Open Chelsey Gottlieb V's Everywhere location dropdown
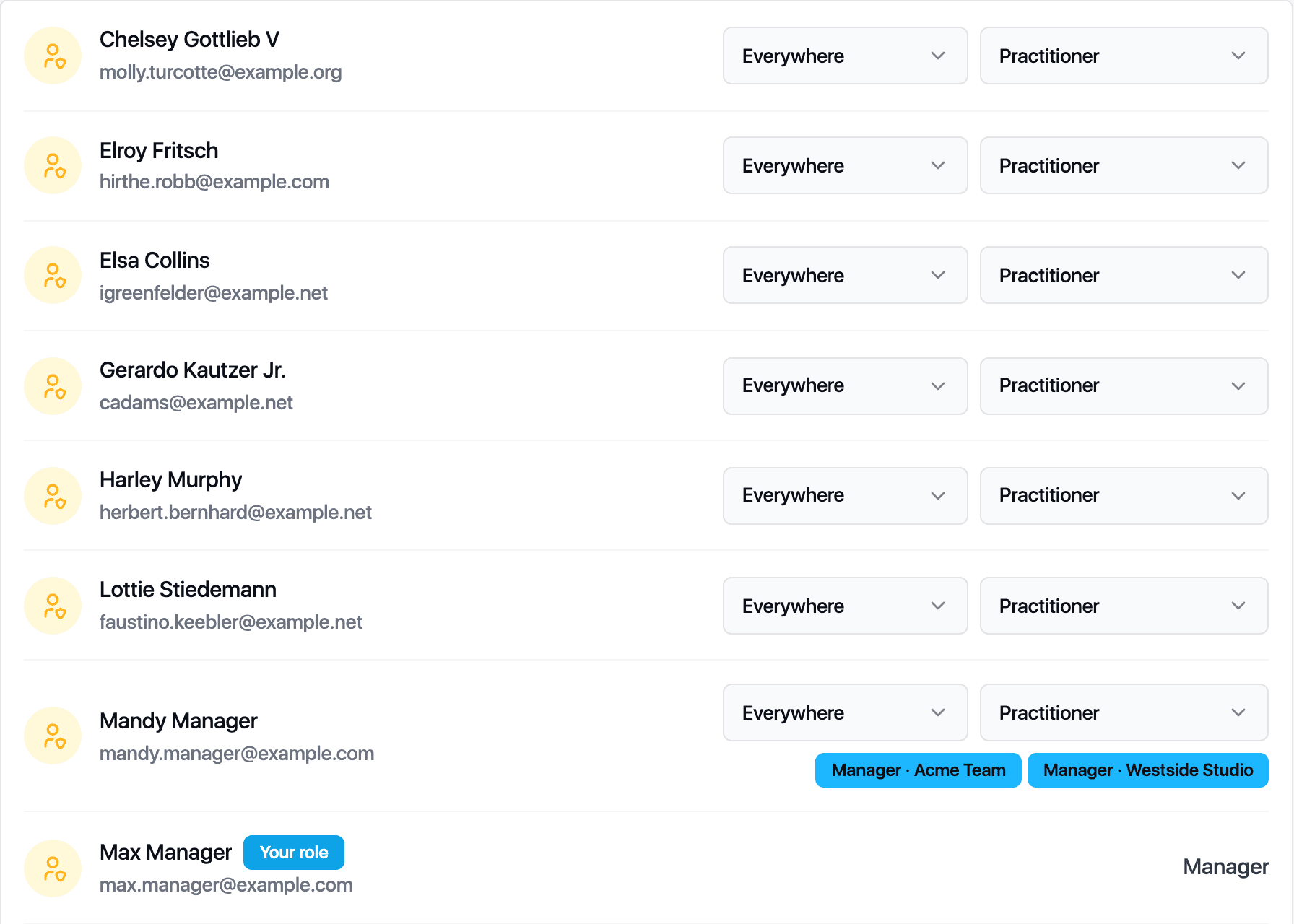 [x=845, y=56]
